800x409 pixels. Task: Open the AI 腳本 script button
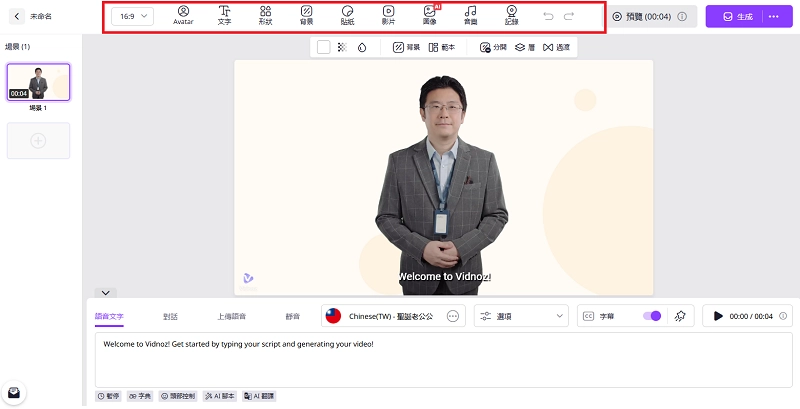(x=220, y=396)
